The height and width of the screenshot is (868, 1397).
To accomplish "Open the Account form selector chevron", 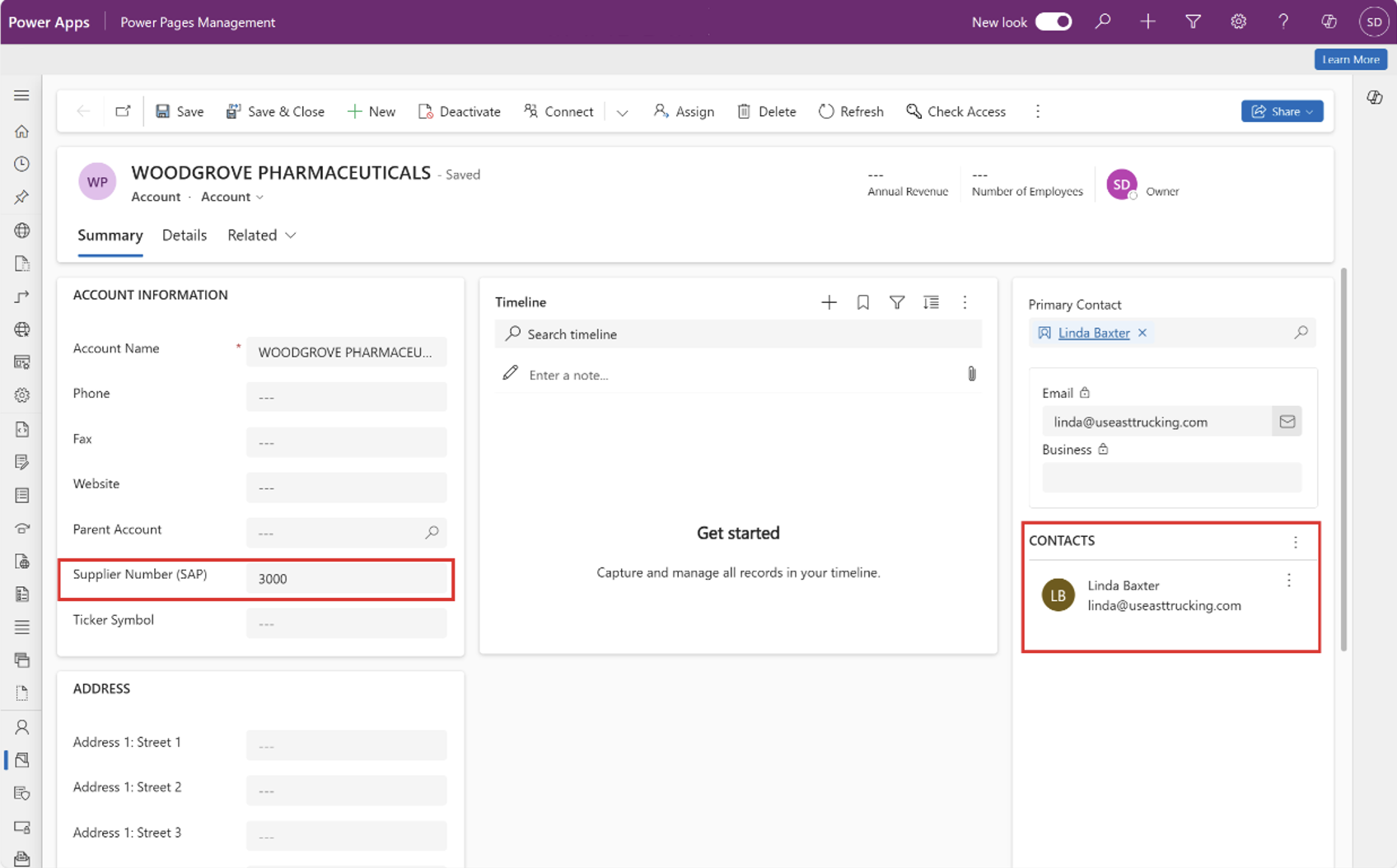I will [x=259, y=197].
